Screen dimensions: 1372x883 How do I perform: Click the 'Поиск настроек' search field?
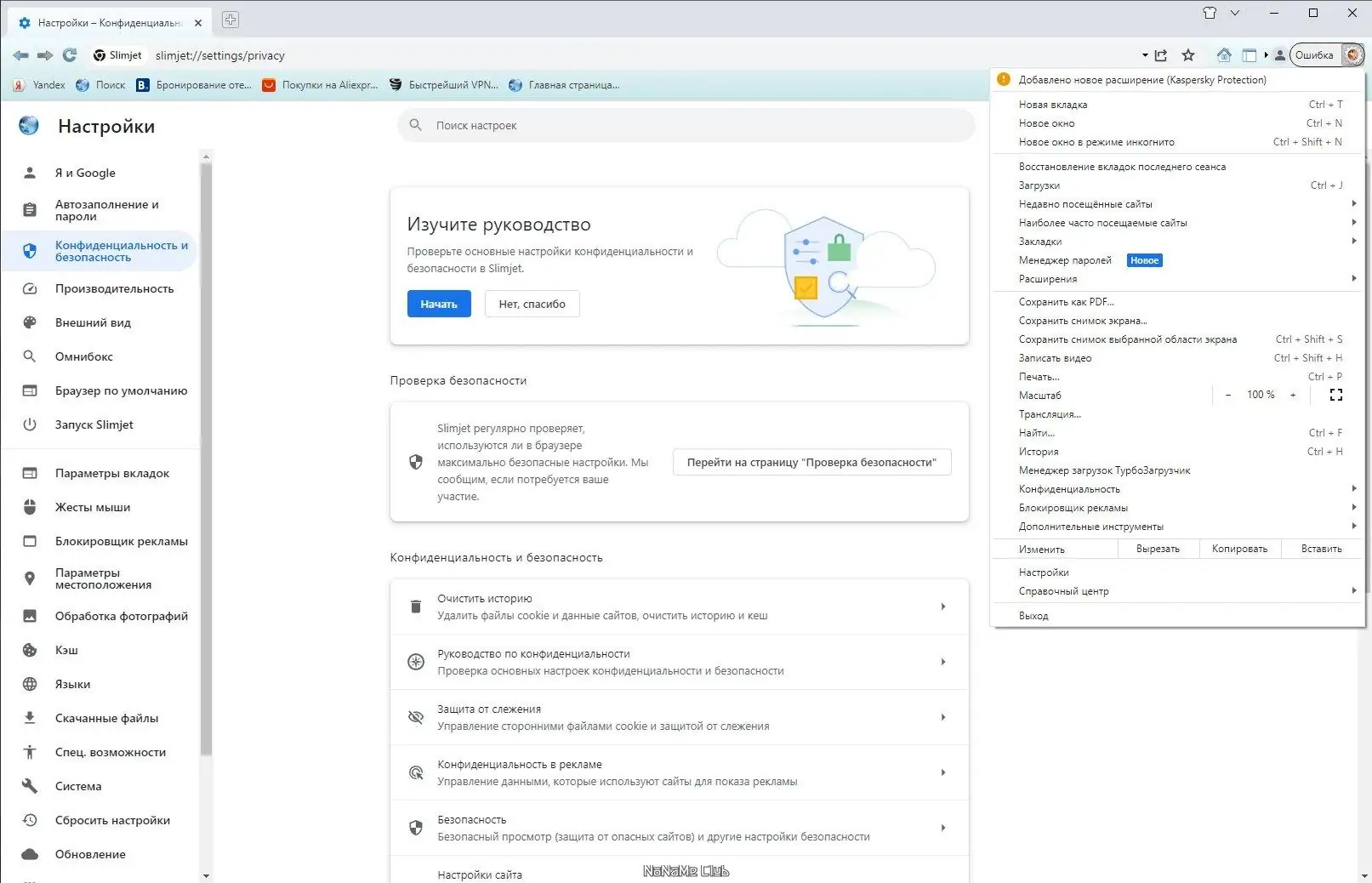click(686, 125)
